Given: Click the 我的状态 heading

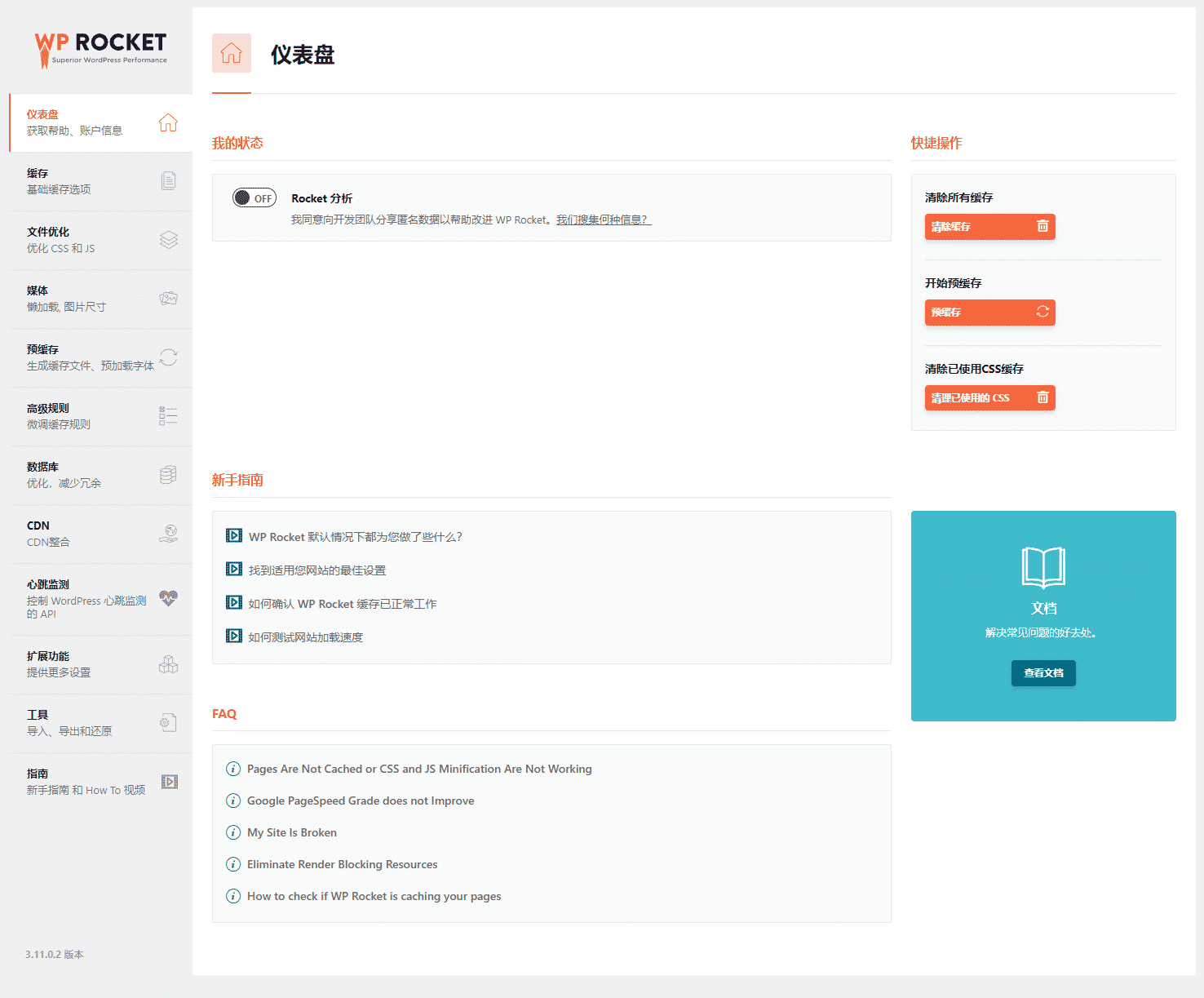Looking at the screenshot, I should [x=237, y=143].
